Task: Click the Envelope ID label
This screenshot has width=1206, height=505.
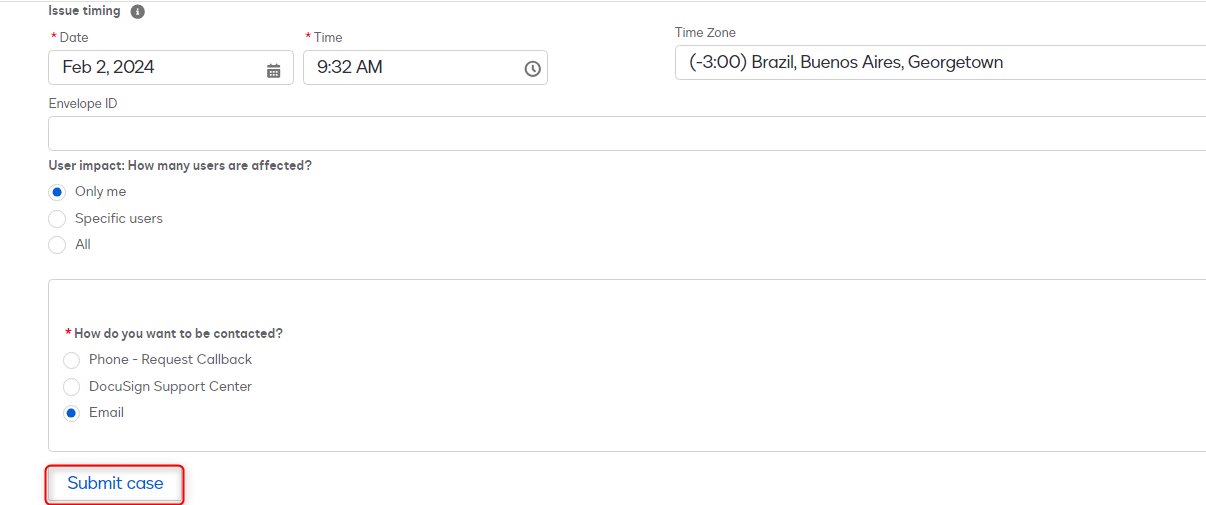Action: (83, 104)
